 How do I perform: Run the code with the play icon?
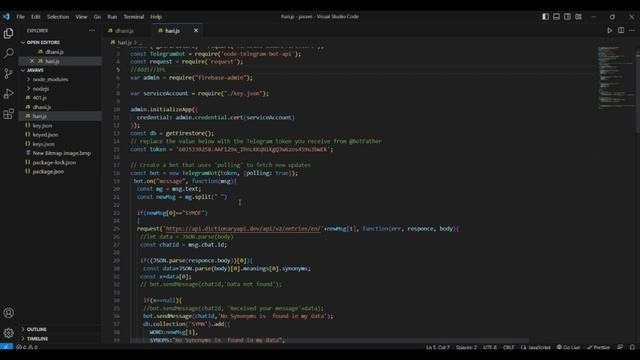(609, 31)
